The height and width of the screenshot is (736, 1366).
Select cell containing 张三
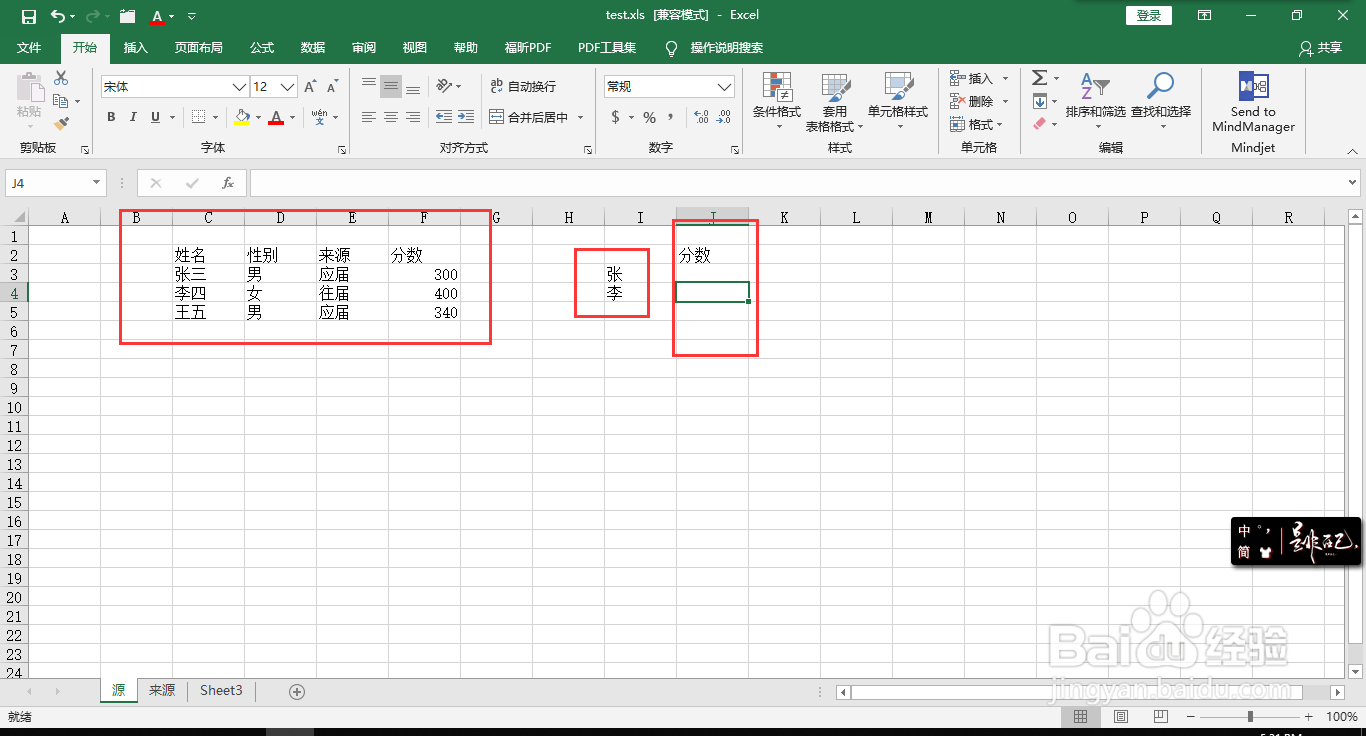(208, 274)
